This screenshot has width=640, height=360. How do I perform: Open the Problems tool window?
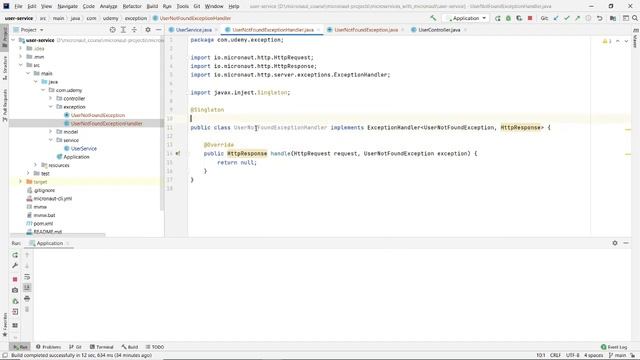coord(48,347)
